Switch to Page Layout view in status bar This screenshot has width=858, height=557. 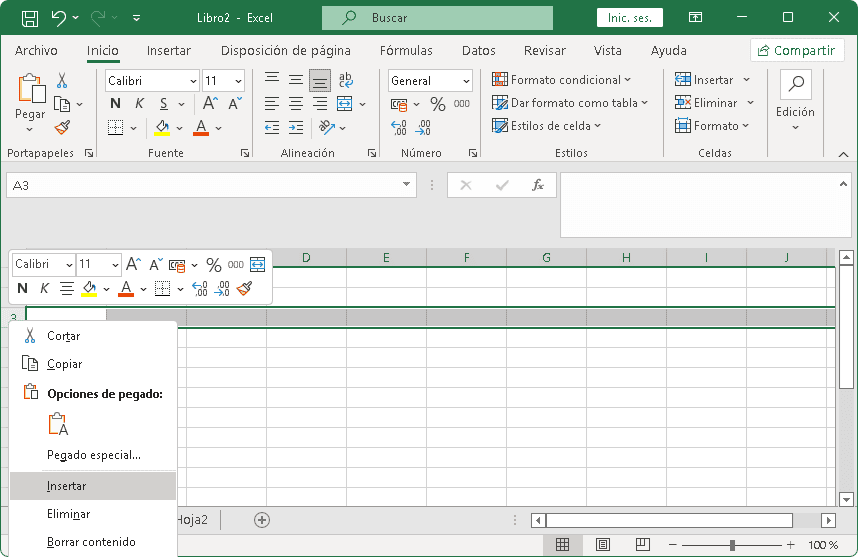tap(602, 544)
